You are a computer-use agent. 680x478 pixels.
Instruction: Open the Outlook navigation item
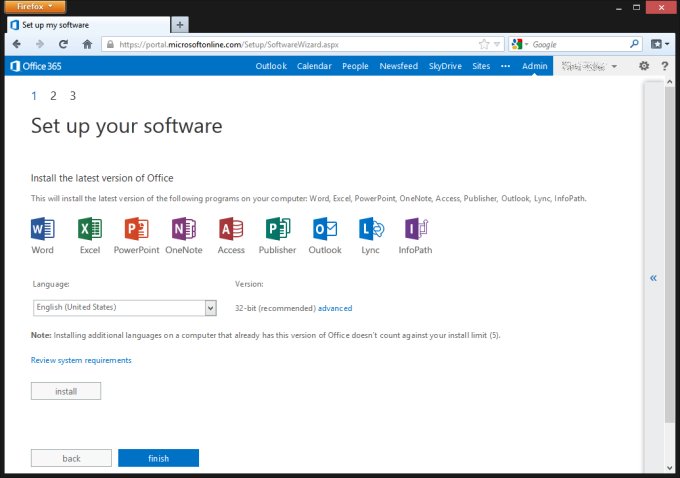point(271,66)
